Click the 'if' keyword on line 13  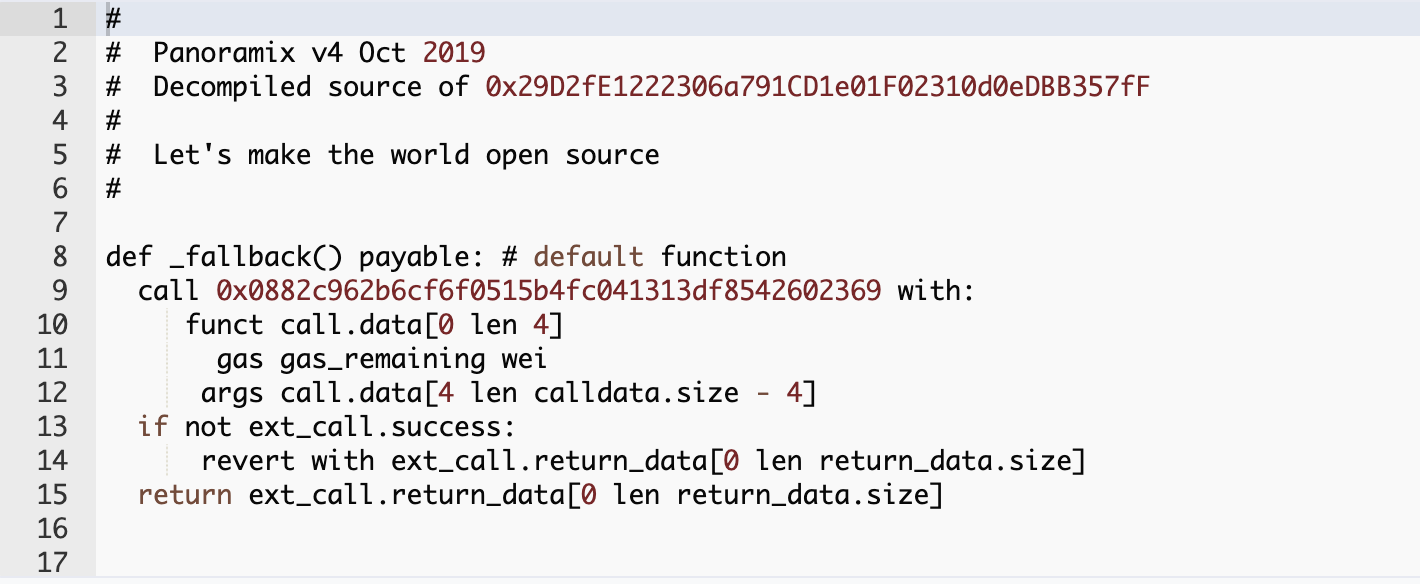pyautogui.click(x=153, y=426)
